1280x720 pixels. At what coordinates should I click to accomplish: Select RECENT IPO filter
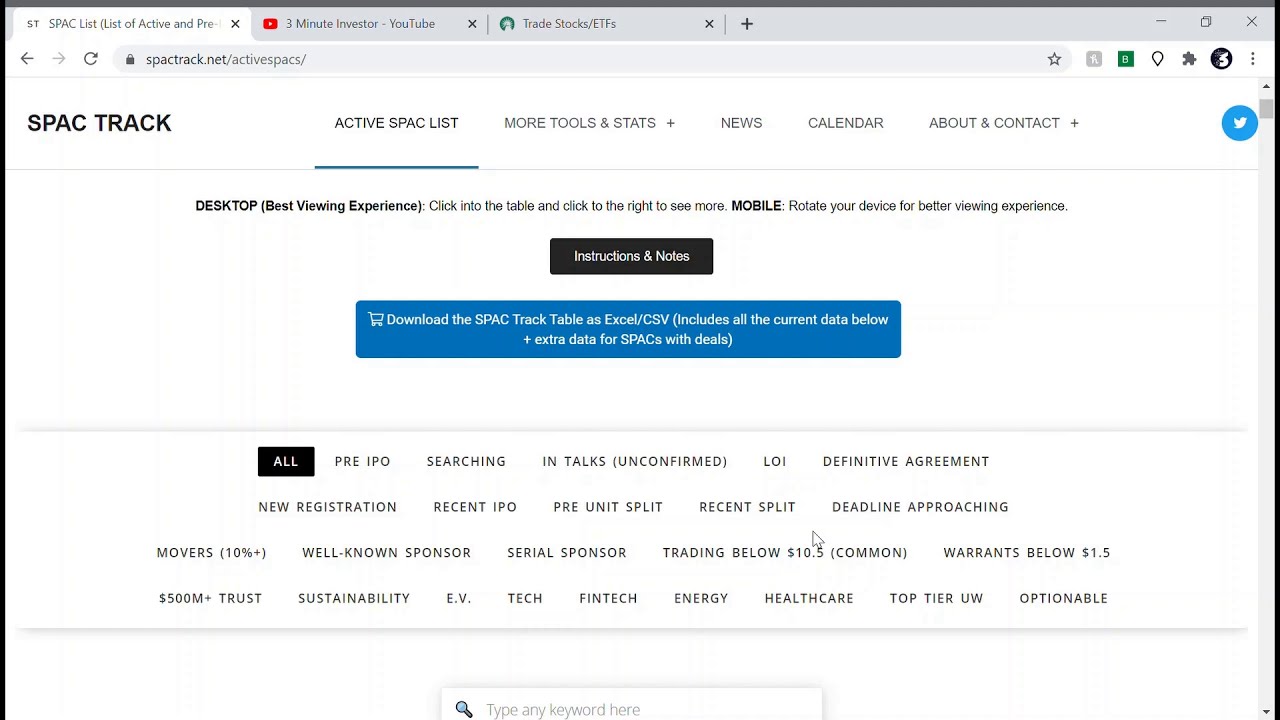point(475,507)
